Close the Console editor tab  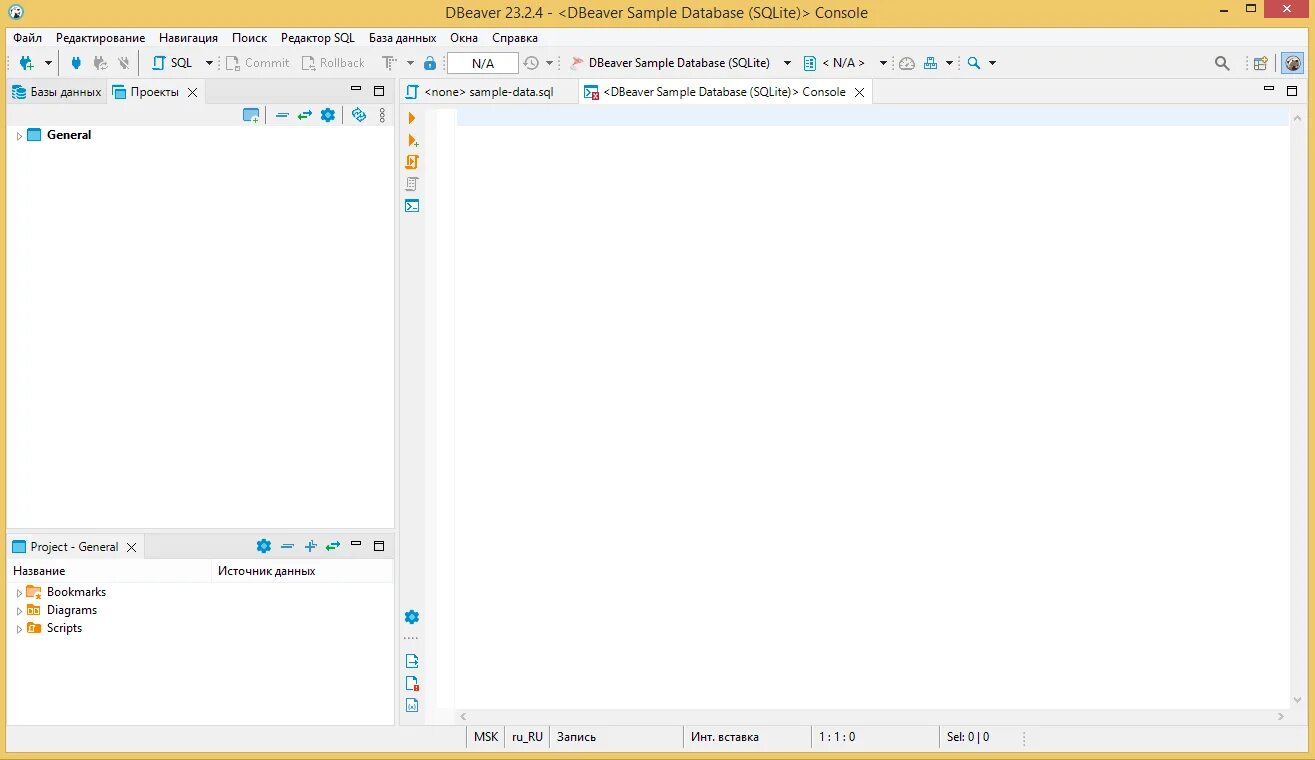859,92
